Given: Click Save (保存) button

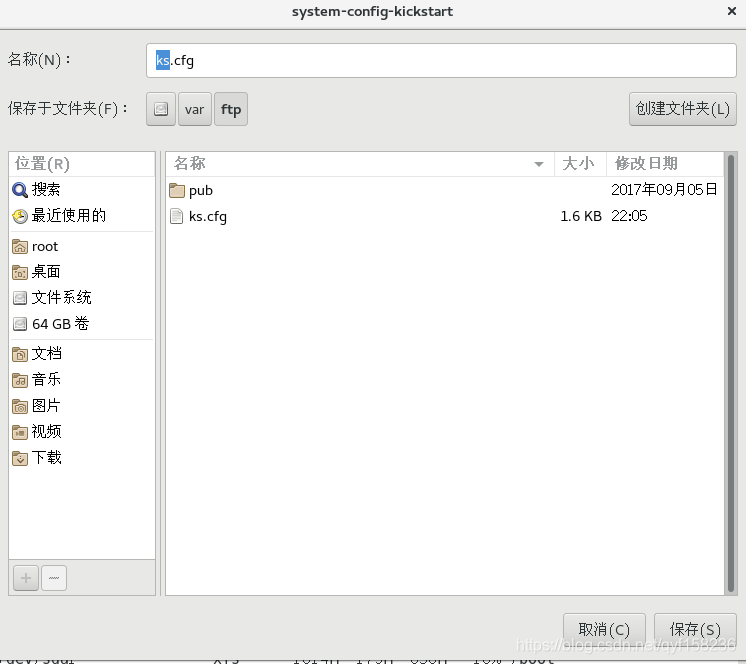Looking at the screenshot, I should (x=695, y=629).
